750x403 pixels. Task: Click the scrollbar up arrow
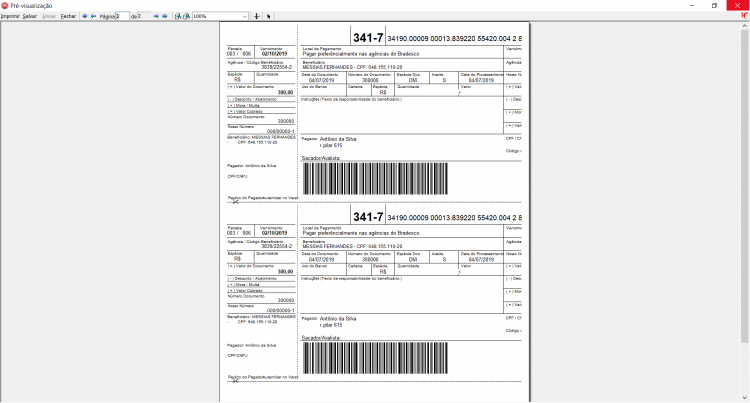pos(744,26)
